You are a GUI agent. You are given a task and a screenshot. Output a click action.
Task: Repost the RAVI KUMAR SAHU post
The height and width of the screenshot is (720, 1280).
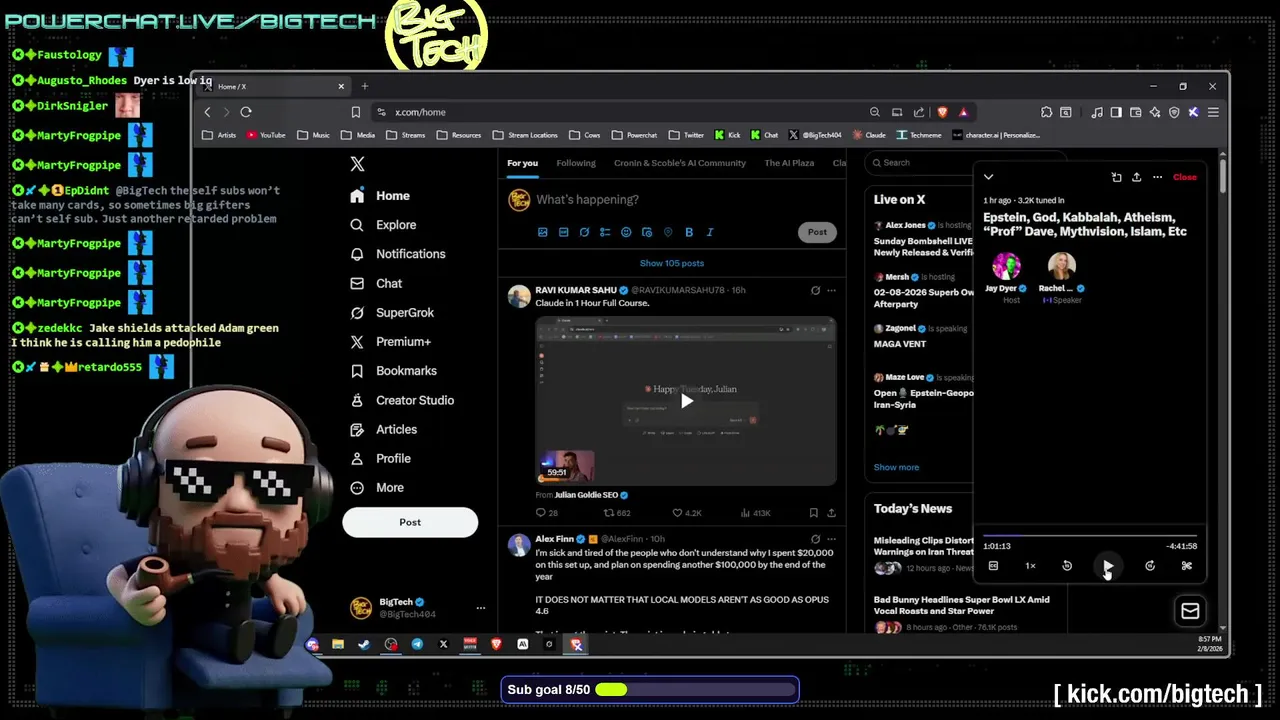click(617, 513)
